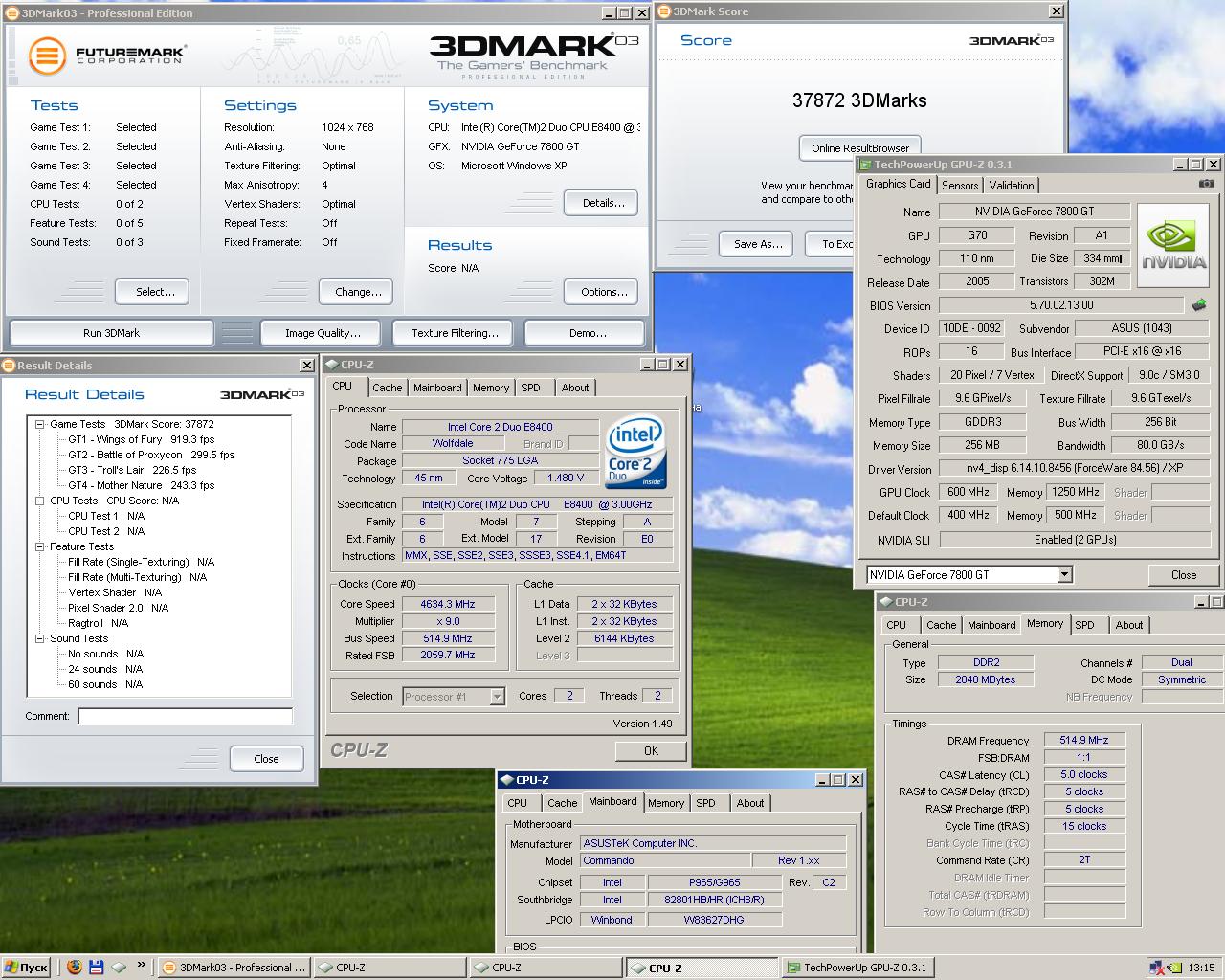
Task: Collapse the Game Tests tree node
Action: 40,424
